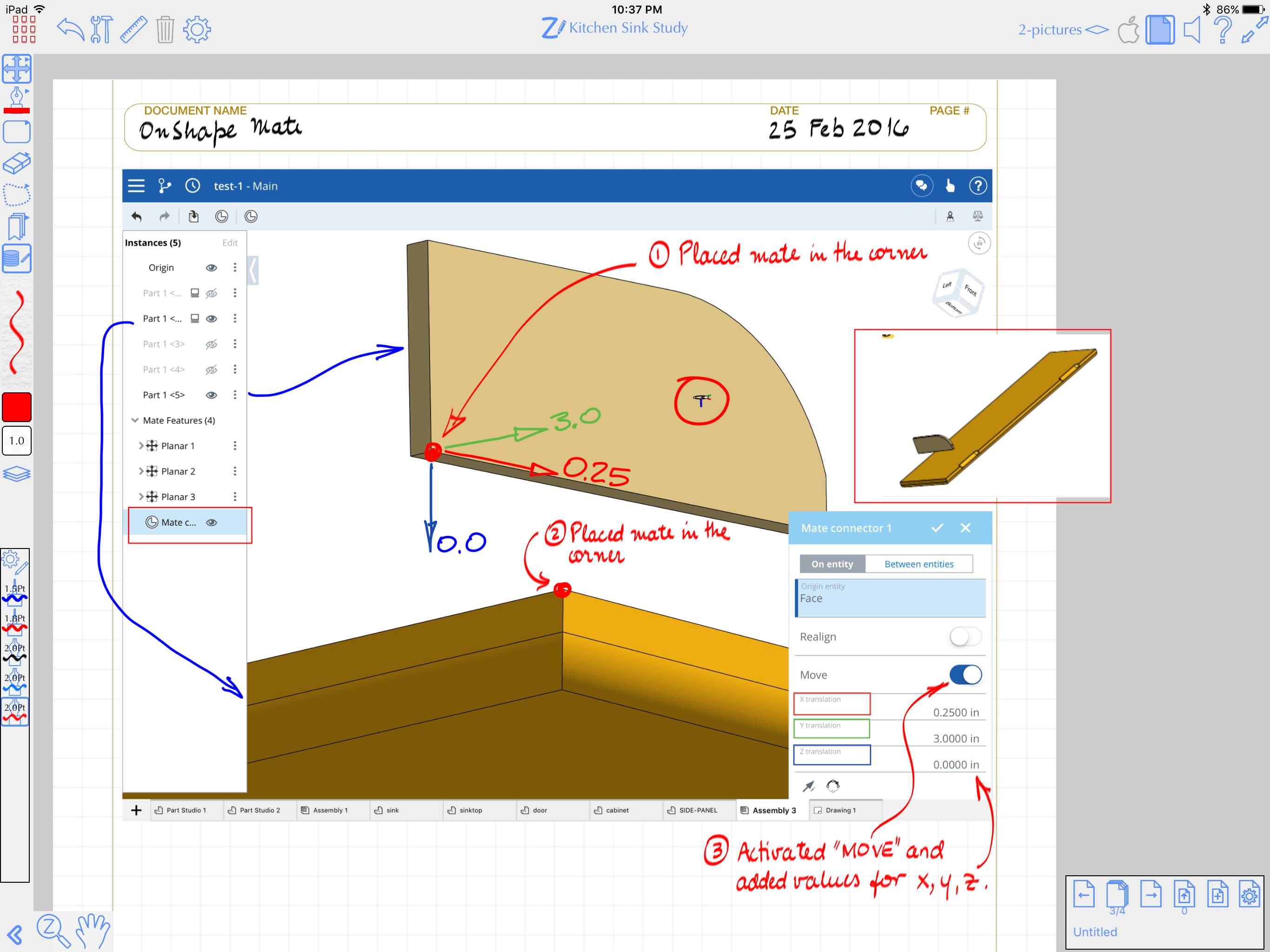Open options menu for Origin
This screenshot has height=952, width=1270.
(x=234, y=268)
